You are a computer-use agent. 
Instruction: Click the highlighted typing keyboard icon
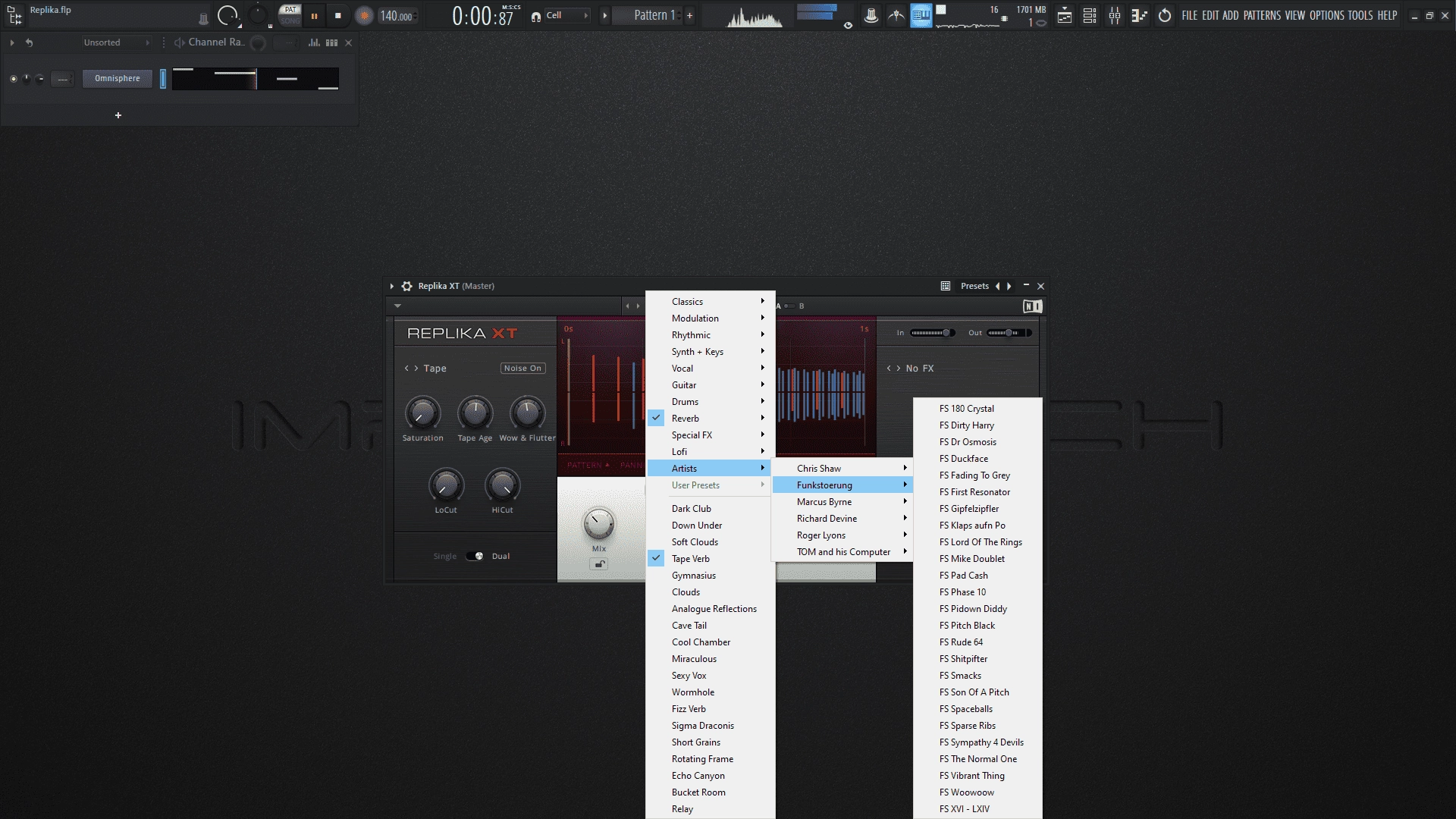click(921, 15)
